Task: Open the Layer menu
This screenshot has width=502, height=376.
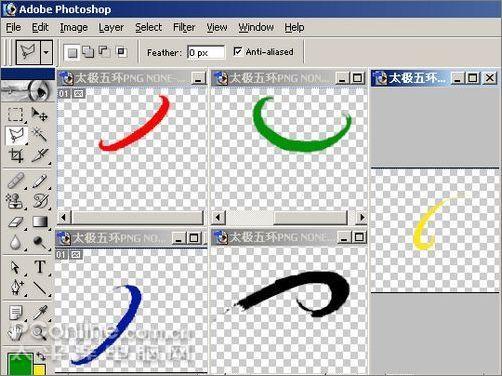Action: tap(111, 27)
